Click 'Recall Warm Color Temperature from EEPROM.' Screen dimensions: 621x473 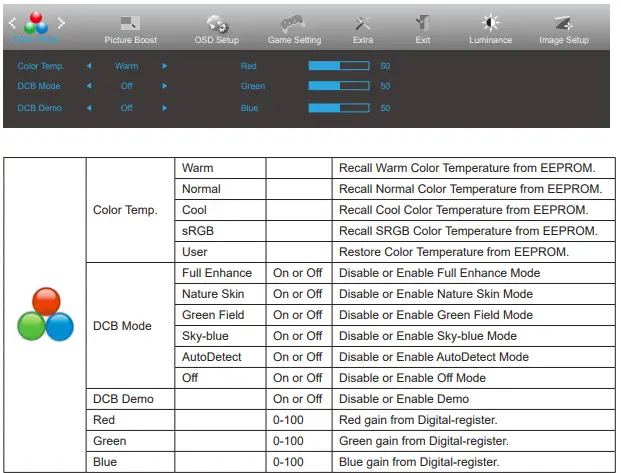coord(467,168)
